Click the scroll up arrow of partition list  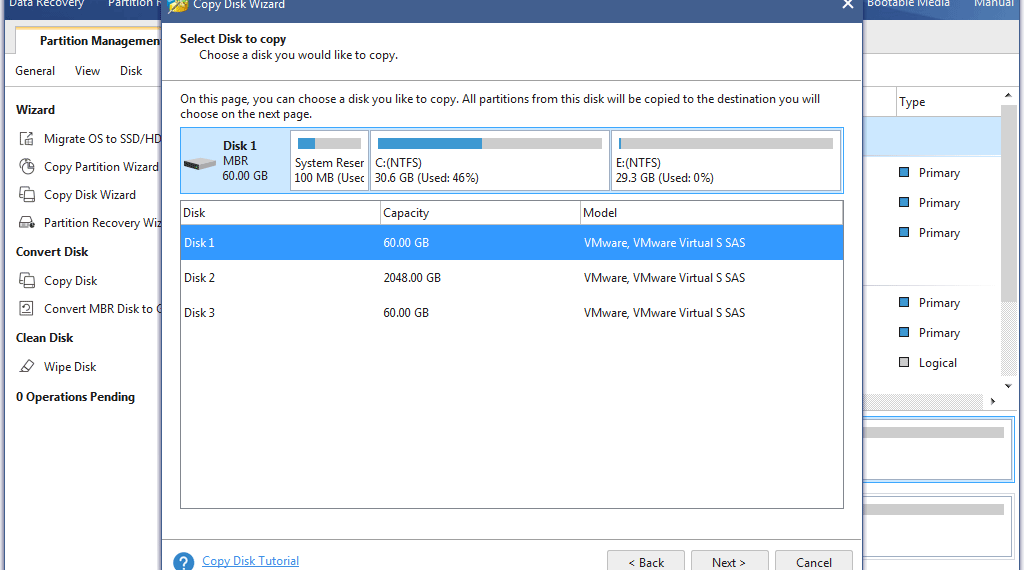coord(1008,95)
